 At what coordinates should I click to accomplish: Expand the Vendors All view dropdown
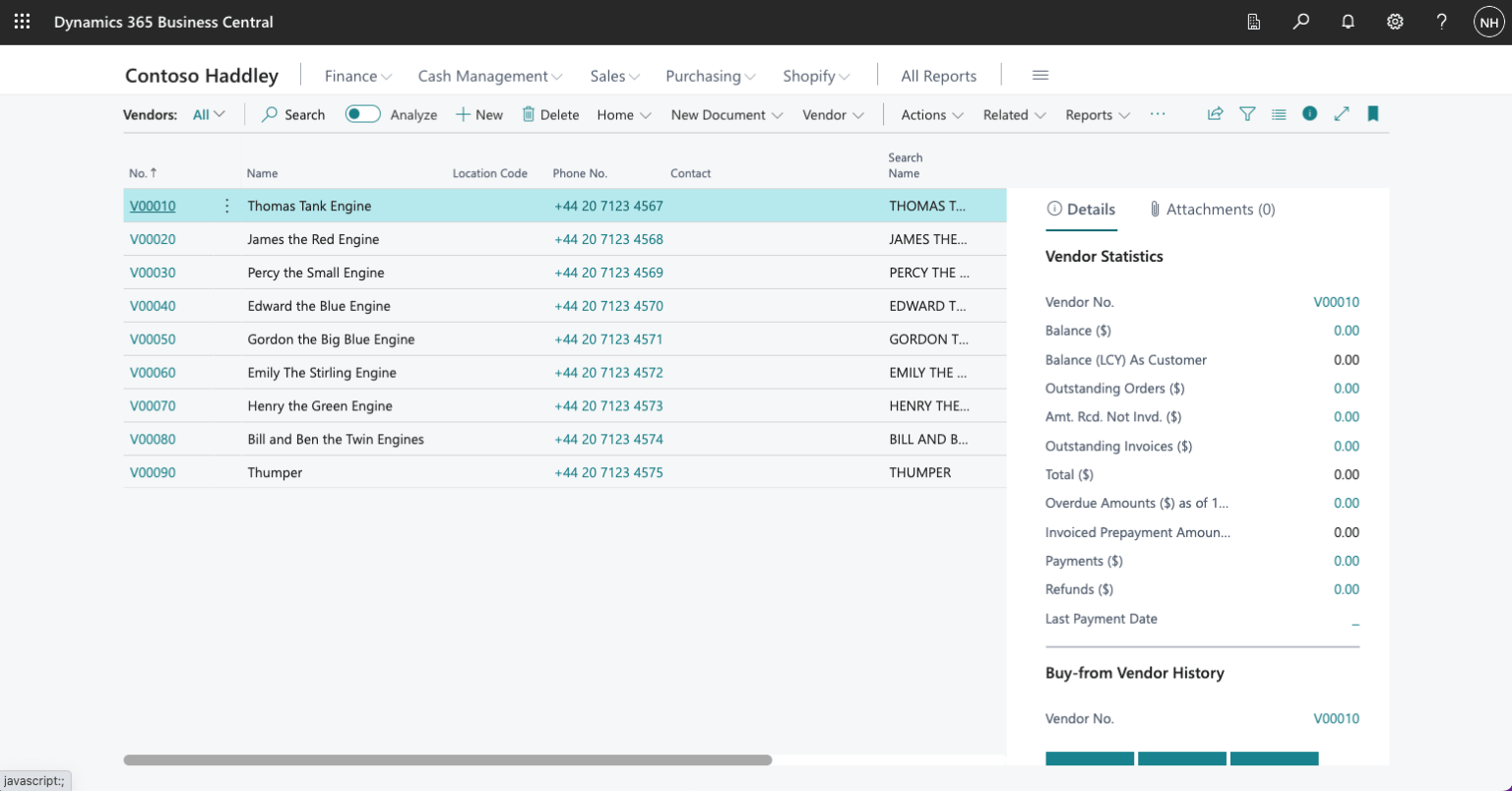209,114
